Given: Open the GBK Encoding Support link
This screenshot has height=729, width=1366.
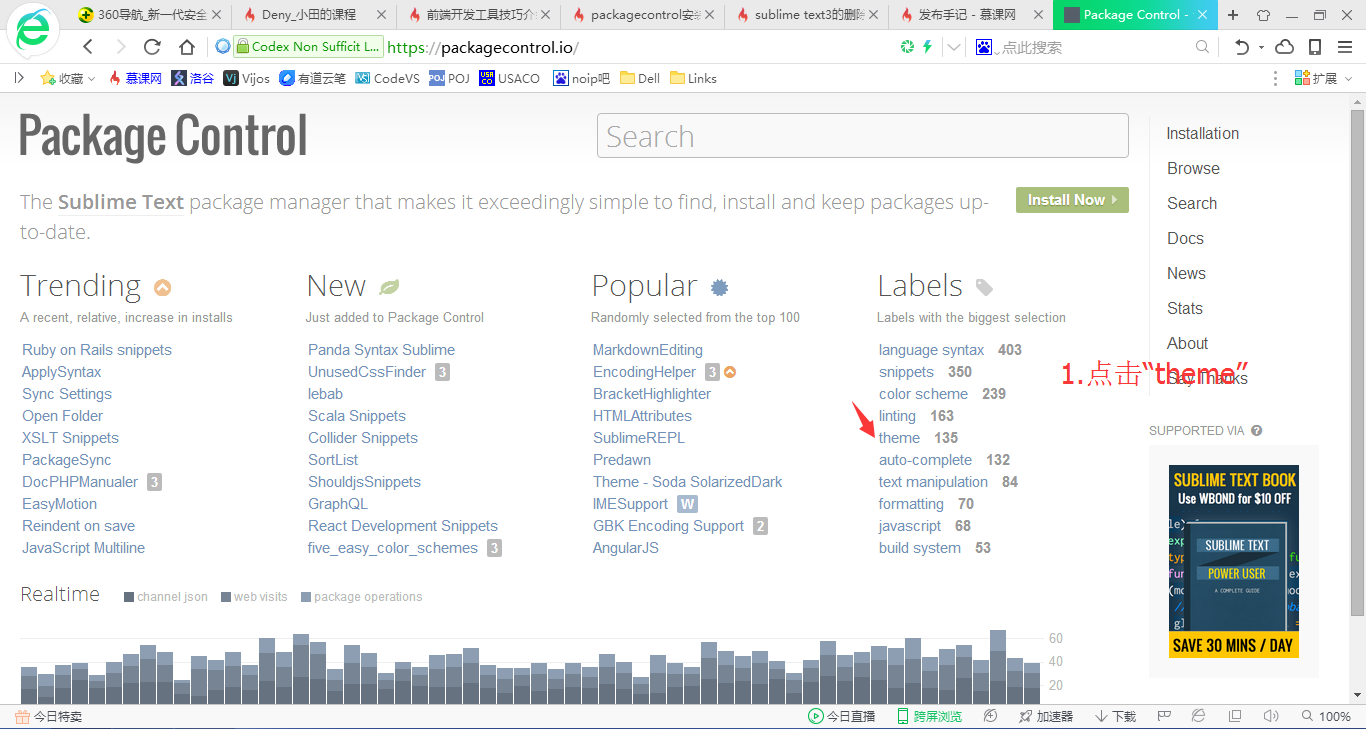Looking at the screenshot, I should point(668,526).
